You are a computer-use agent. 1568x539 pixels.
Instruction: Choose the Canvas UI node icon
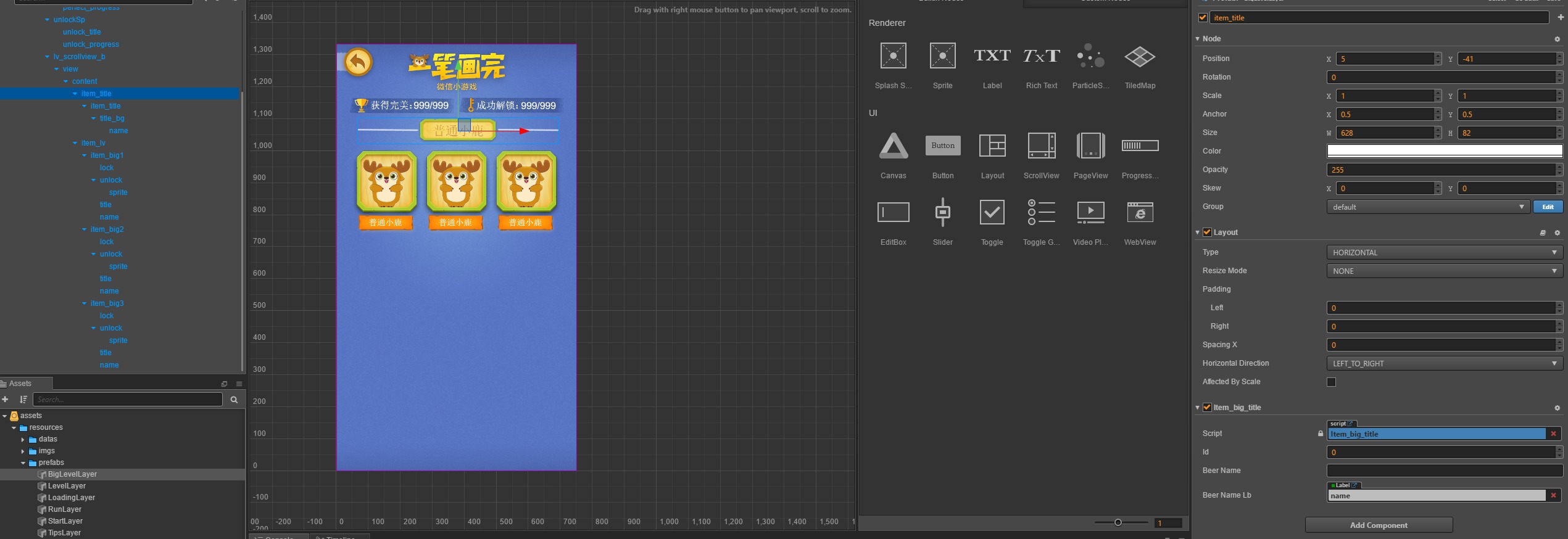coord(894,146)
